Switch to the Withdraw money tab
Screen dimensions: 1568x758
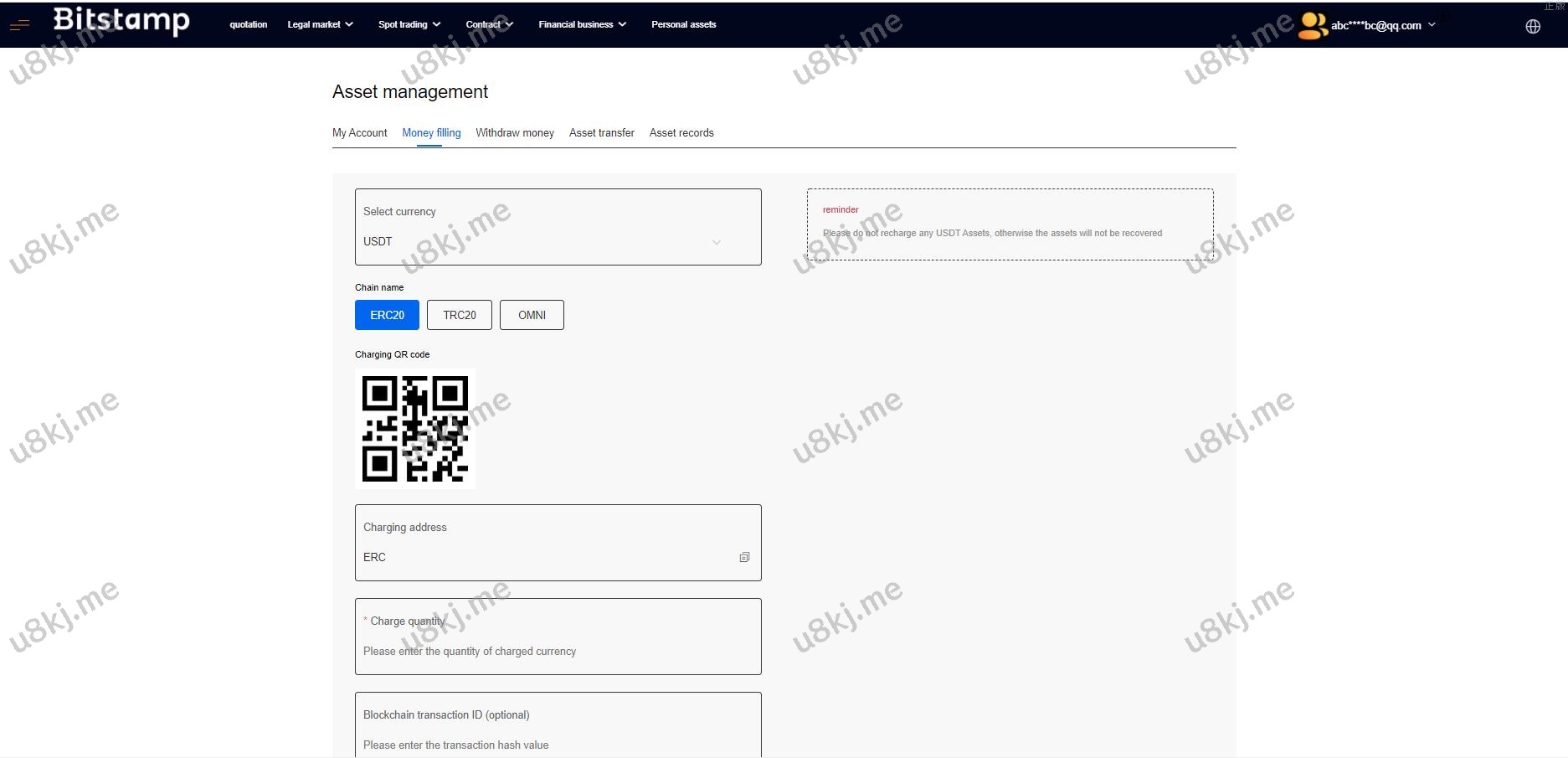pos(515,132)
